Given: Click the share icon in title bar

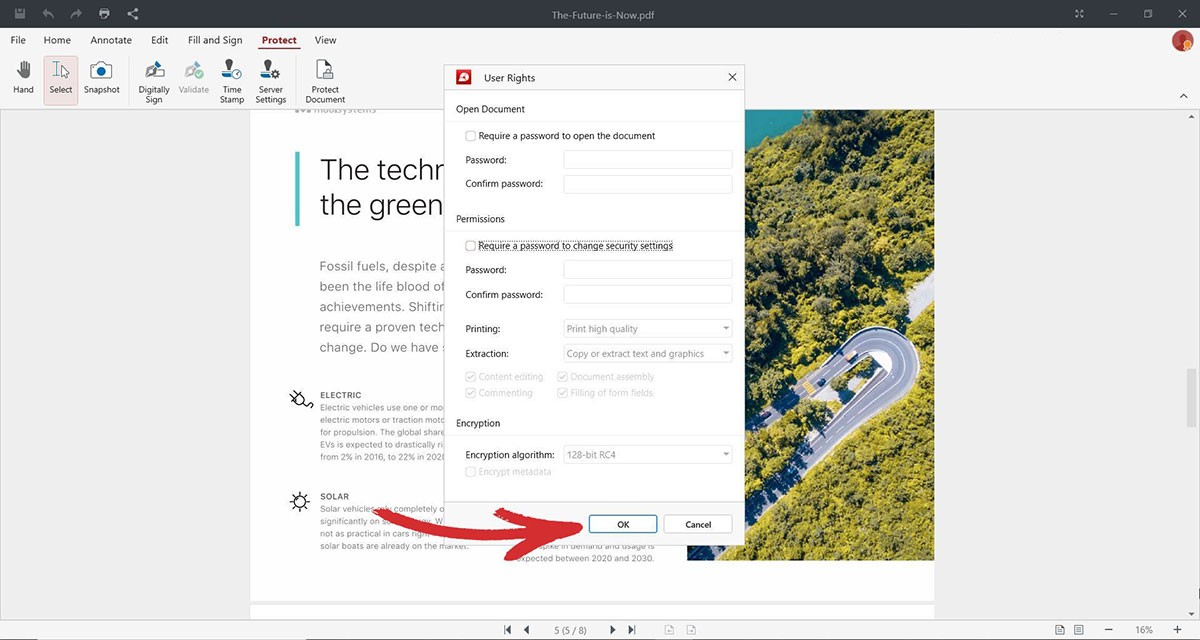Looking at the screenshot, I should (134, 14).
